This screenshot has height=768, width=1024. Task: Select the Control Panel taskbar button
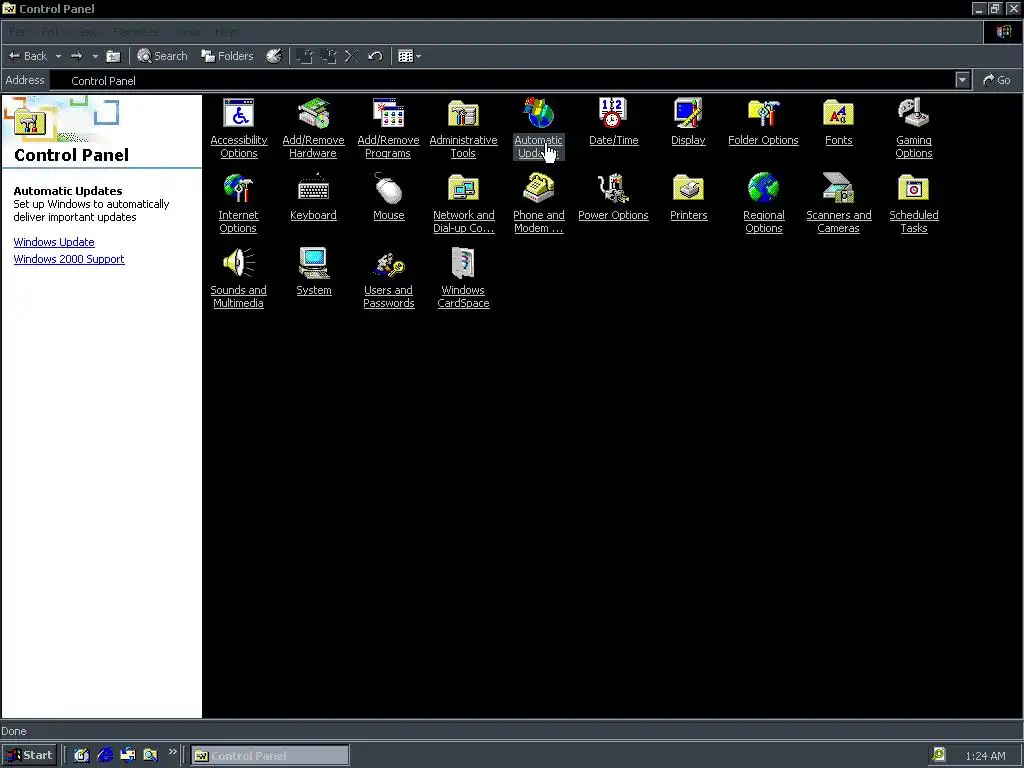point(270,756)
